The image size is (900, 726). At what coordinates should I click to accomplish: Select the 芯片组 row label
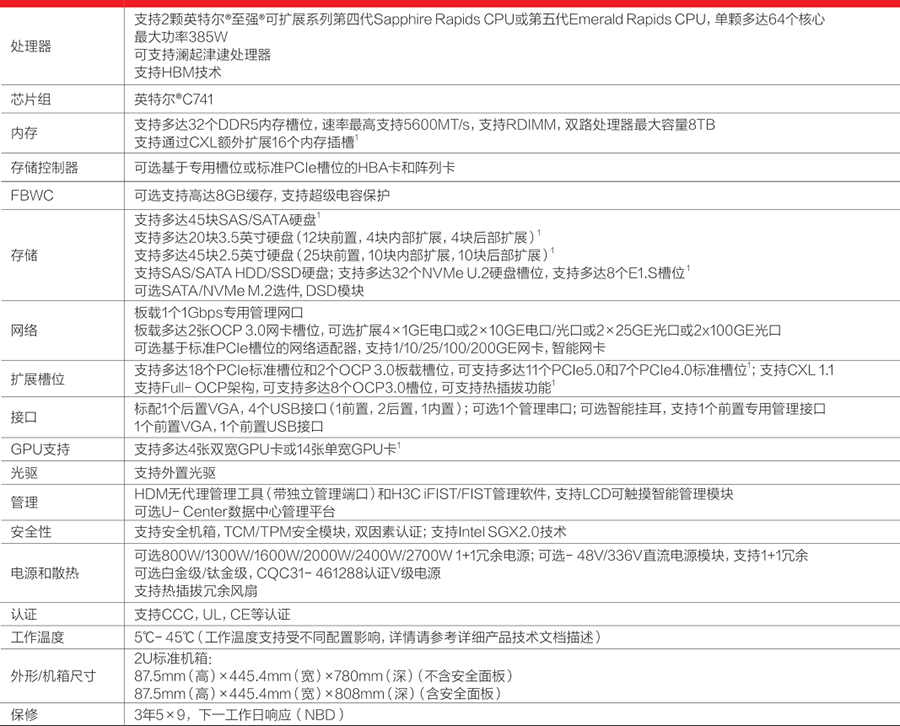(x=31, y=99)
